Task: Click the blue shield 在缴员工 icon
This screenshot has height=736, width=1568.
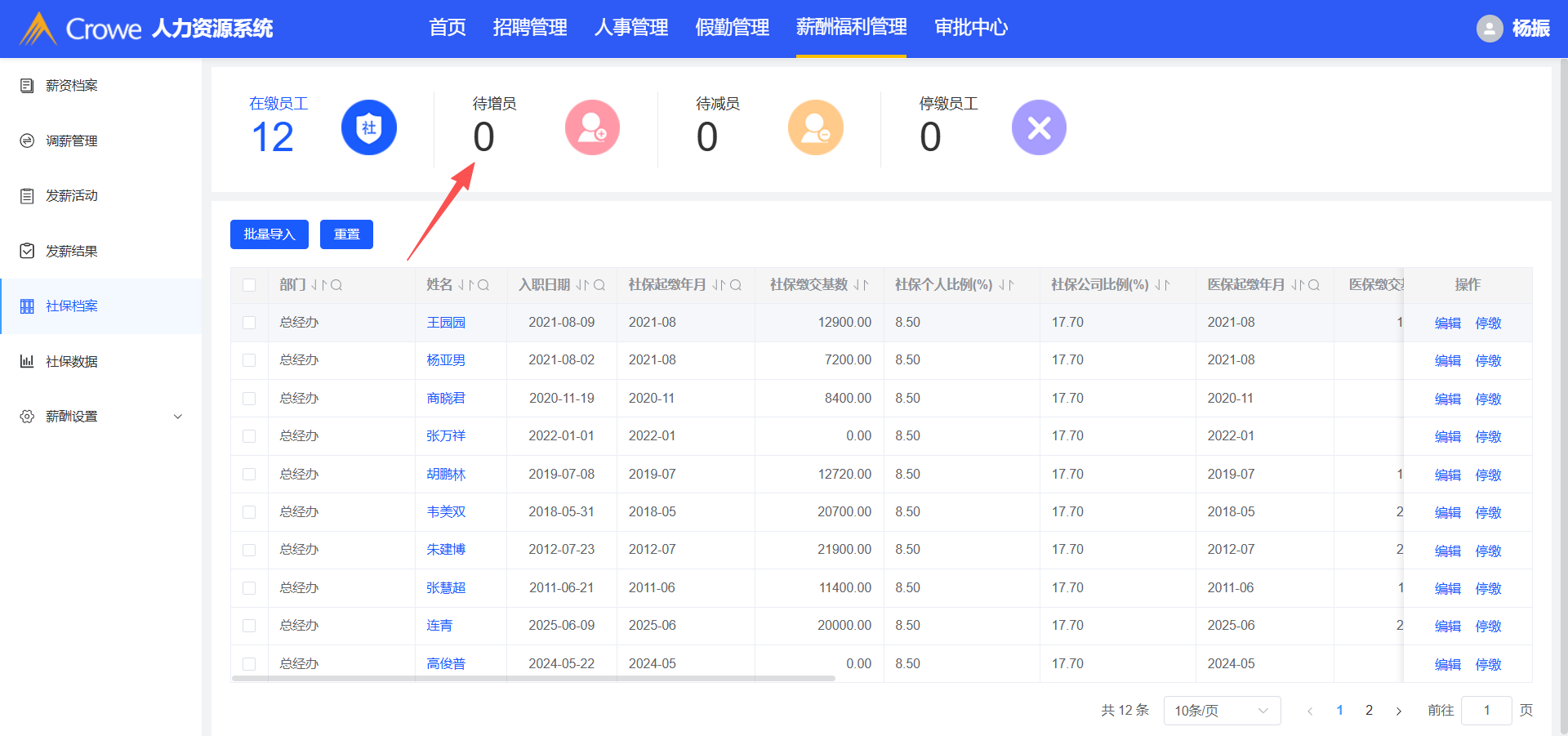Action: tap(369, 127)
